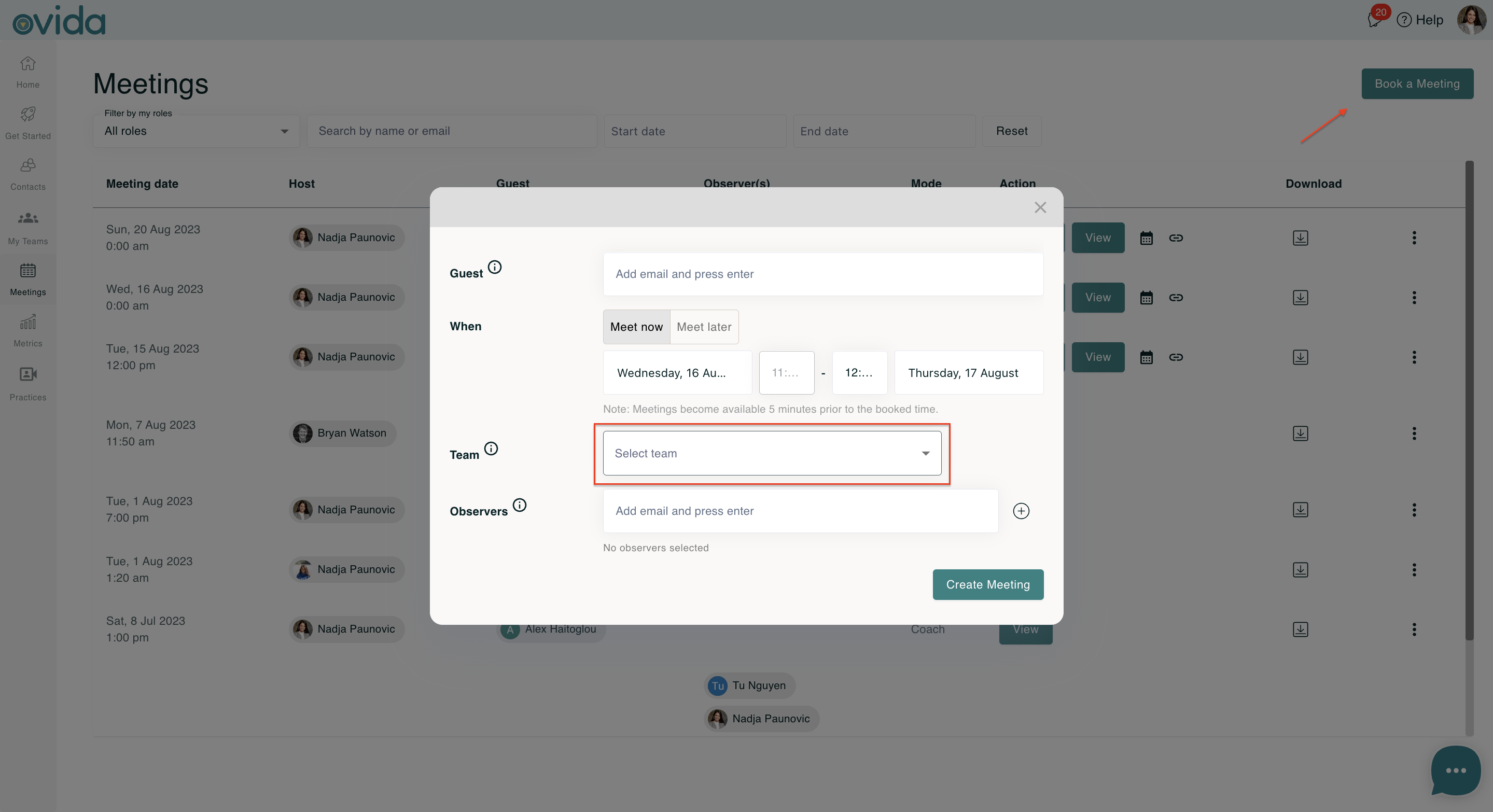The width and height of the screenshot is (1493, 812).
Task: Click the meetings list vertical scrollbar
Action: tap(1469, 400)
